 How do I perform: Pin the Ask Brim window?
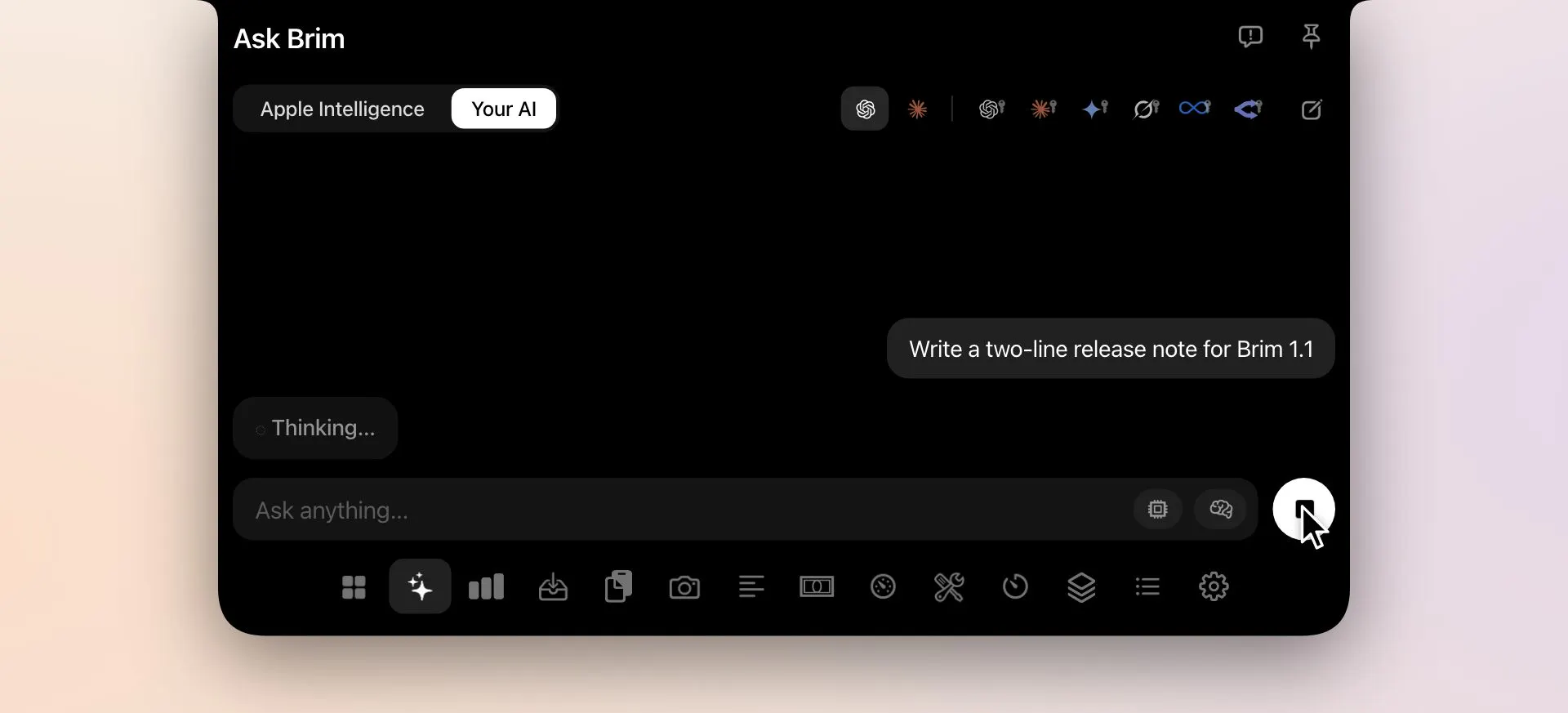(x=1311, y=37)
